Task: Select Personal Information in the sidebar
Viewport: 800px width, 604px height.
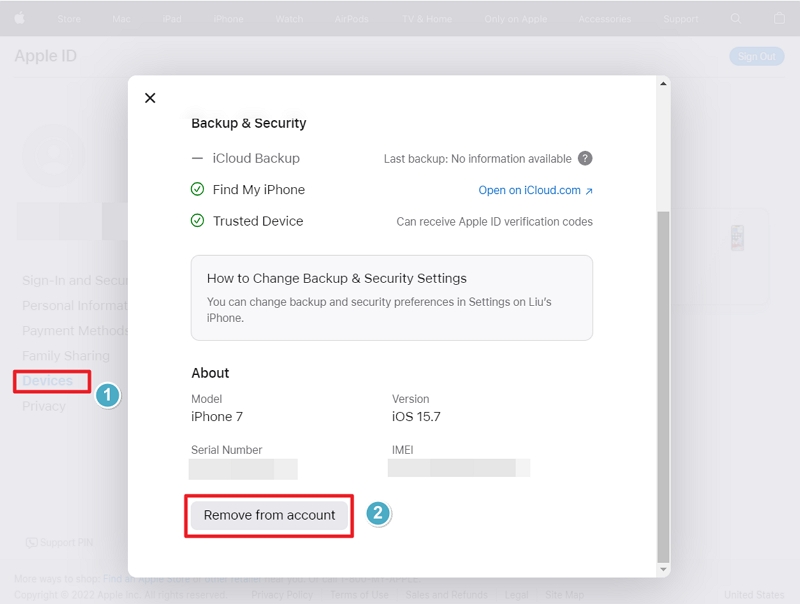Action: pos(75,306)
